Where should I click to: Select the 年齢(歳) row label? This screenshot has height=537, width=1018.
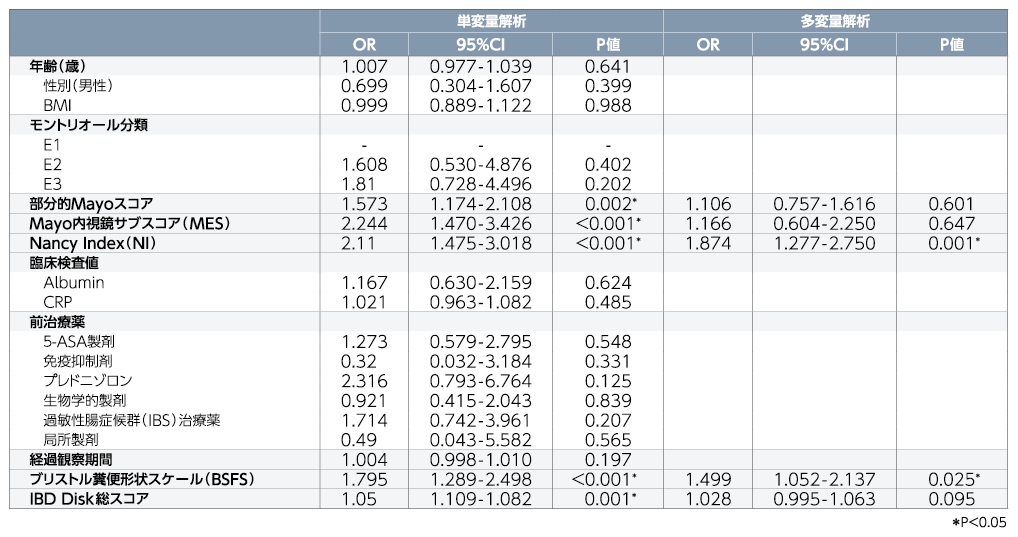tap(58, 66)
